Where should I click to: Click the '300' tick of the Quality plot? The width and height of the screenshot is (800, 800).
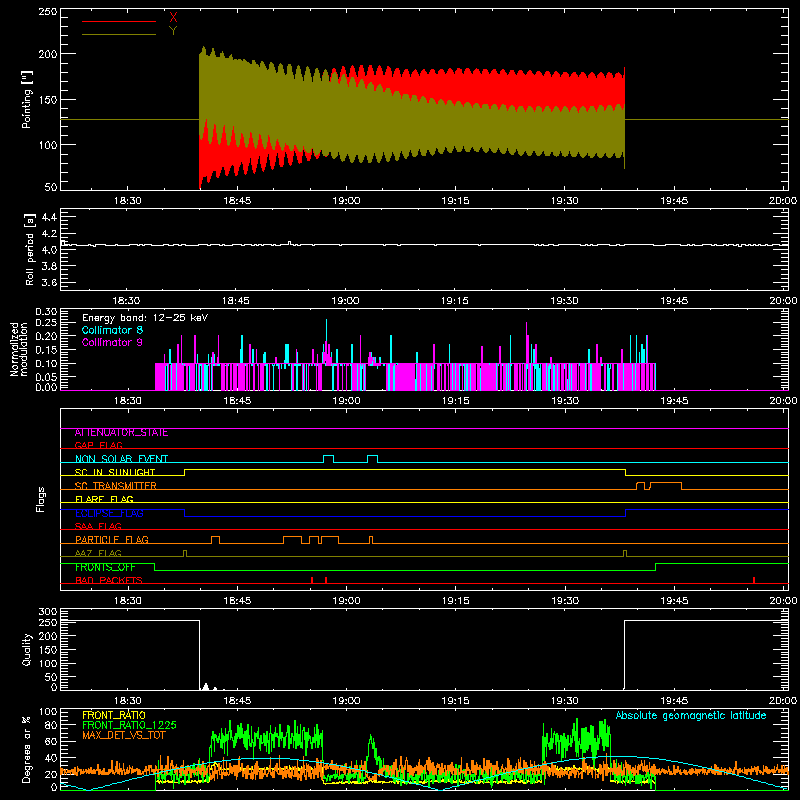[x=48, y=612]
